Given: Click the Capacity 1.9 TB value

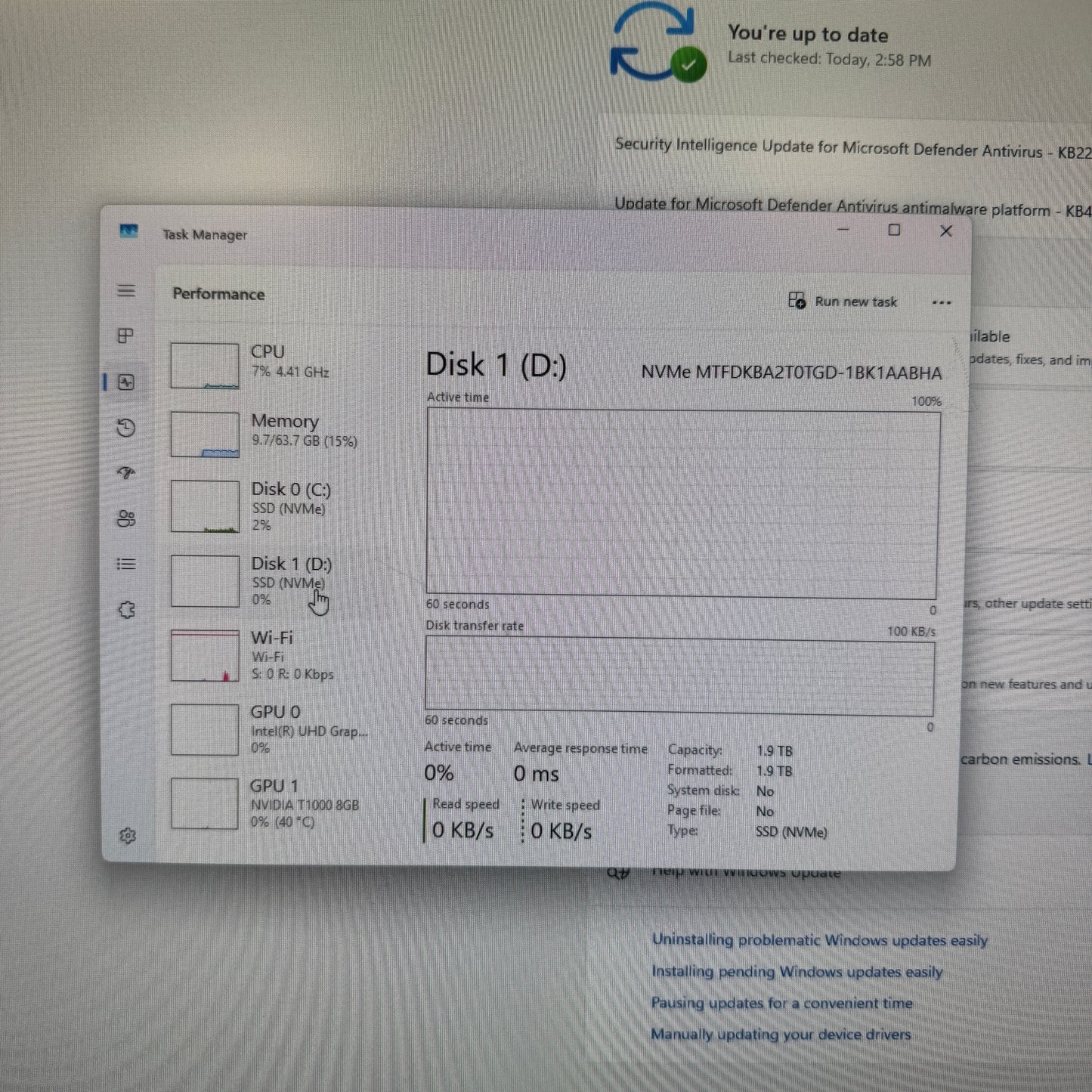Looking at the screenshot, I should click(x=775, y=751).
